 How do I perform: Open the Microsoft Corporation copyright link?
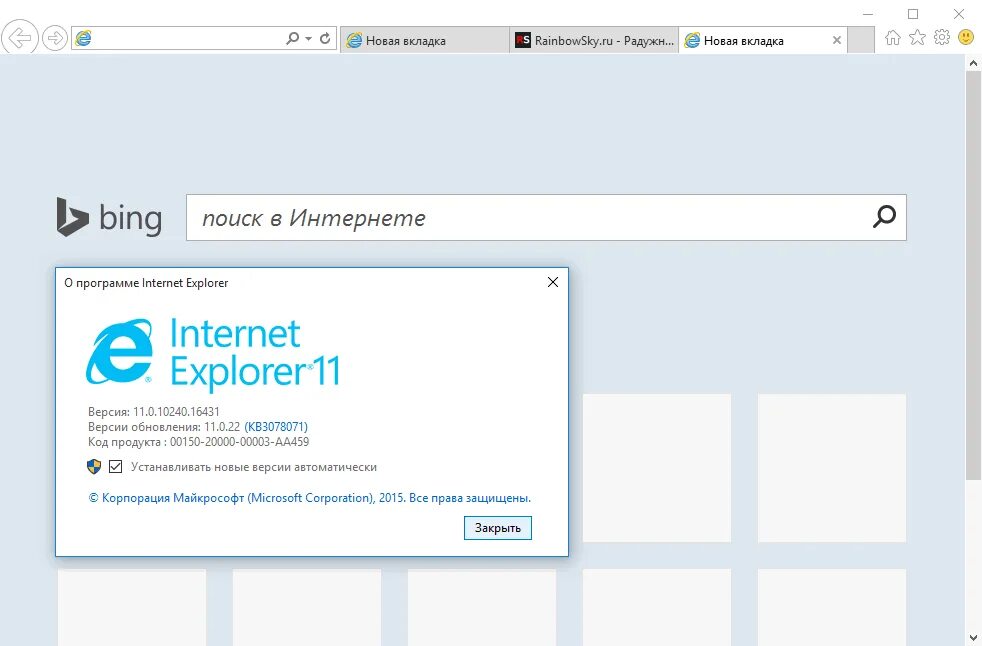pyautogui.click(x=309, y=498)
